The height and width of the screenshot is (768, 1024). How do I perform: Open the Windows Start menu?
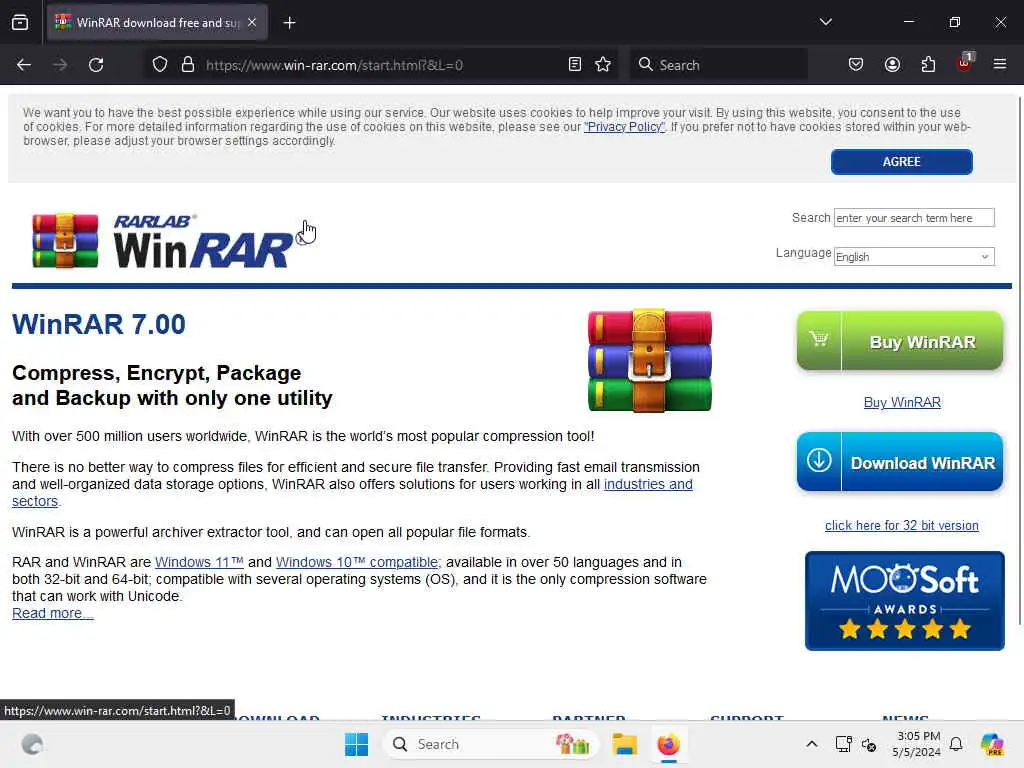[357, 744]
